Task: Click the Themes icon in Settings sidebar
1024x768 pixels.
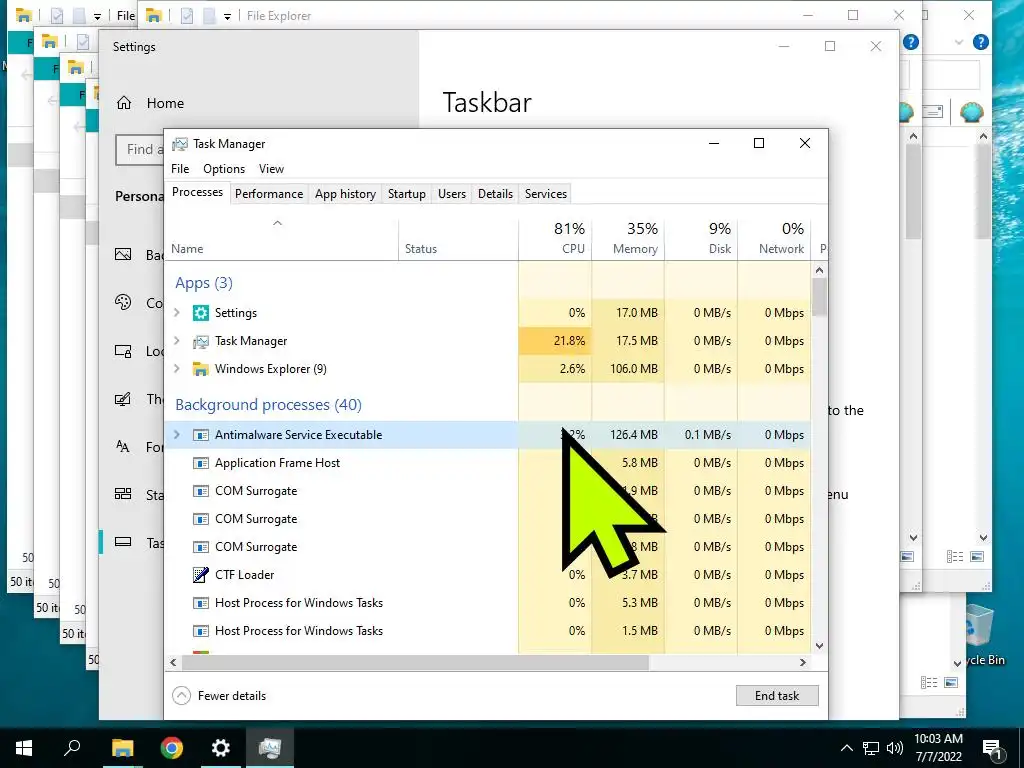Action: (123, 399)
